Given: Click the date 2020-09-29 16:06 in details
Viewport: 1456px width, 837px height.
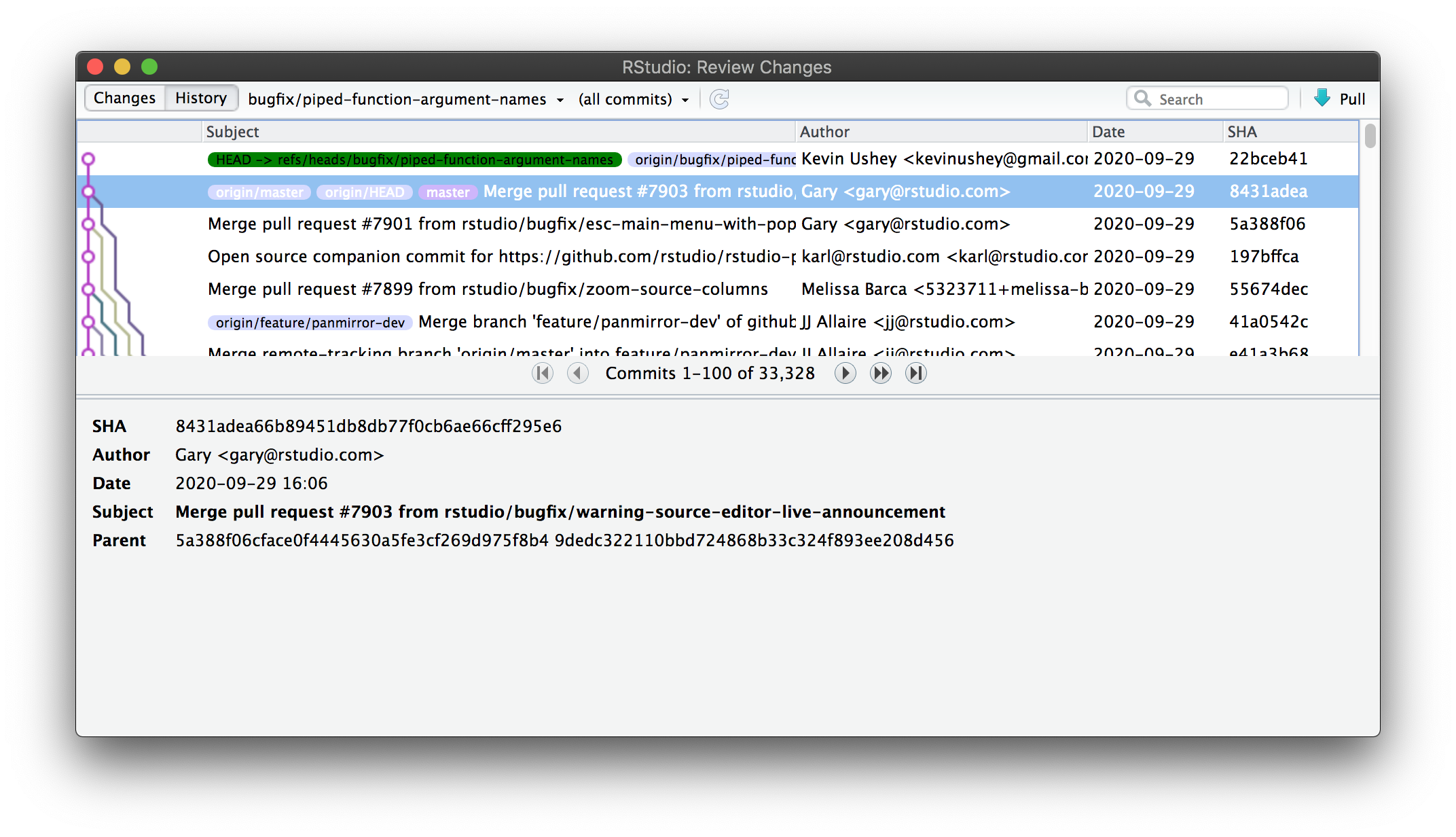Looking at the screenshot, I should [251, 484].
